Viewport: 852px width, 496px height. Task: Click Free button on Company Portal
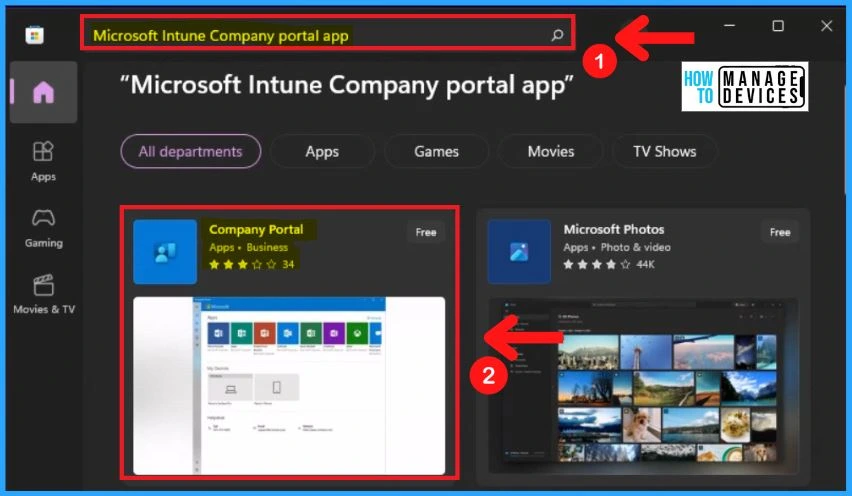click(x=426, y=233)
